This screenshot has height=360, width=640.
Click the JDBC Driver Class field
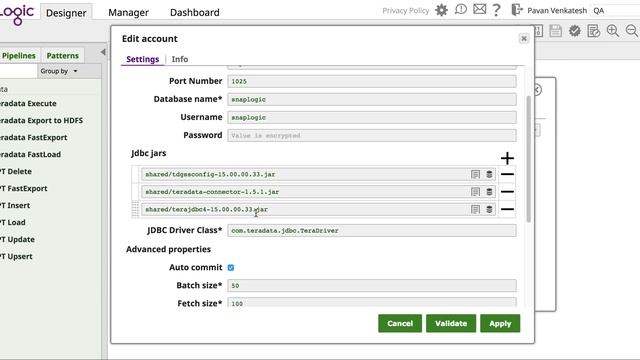click(x=372, y=231)
